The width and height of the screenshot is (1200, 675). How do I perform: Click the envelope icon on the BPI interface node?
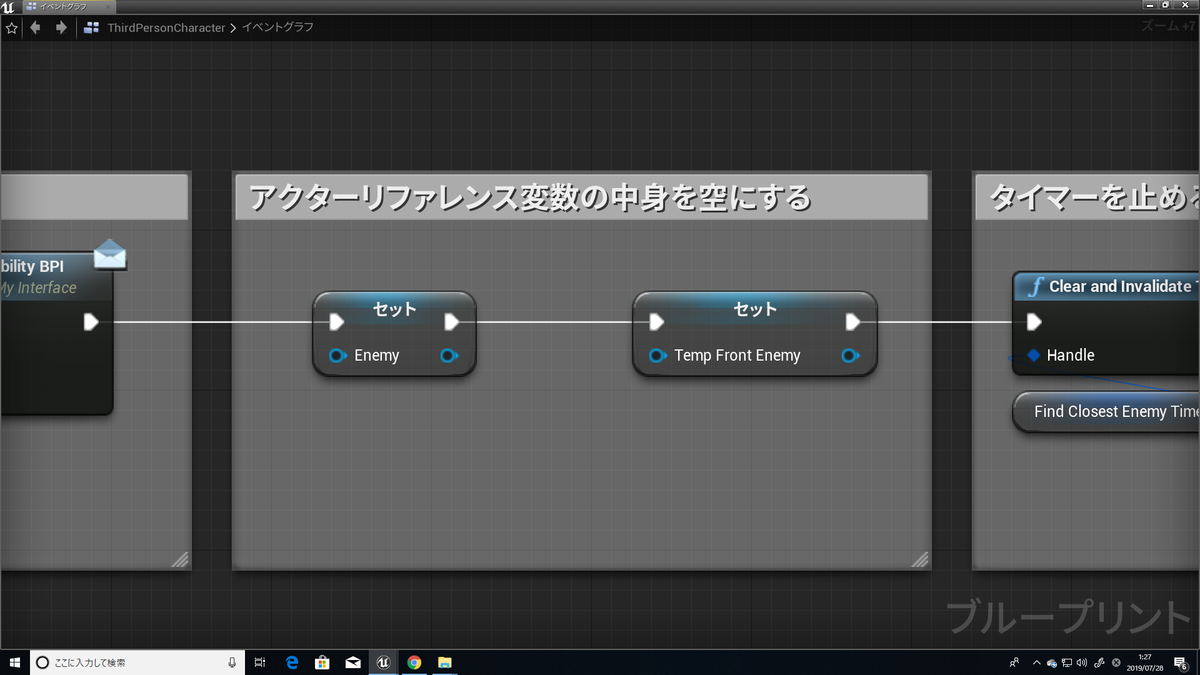110,254
